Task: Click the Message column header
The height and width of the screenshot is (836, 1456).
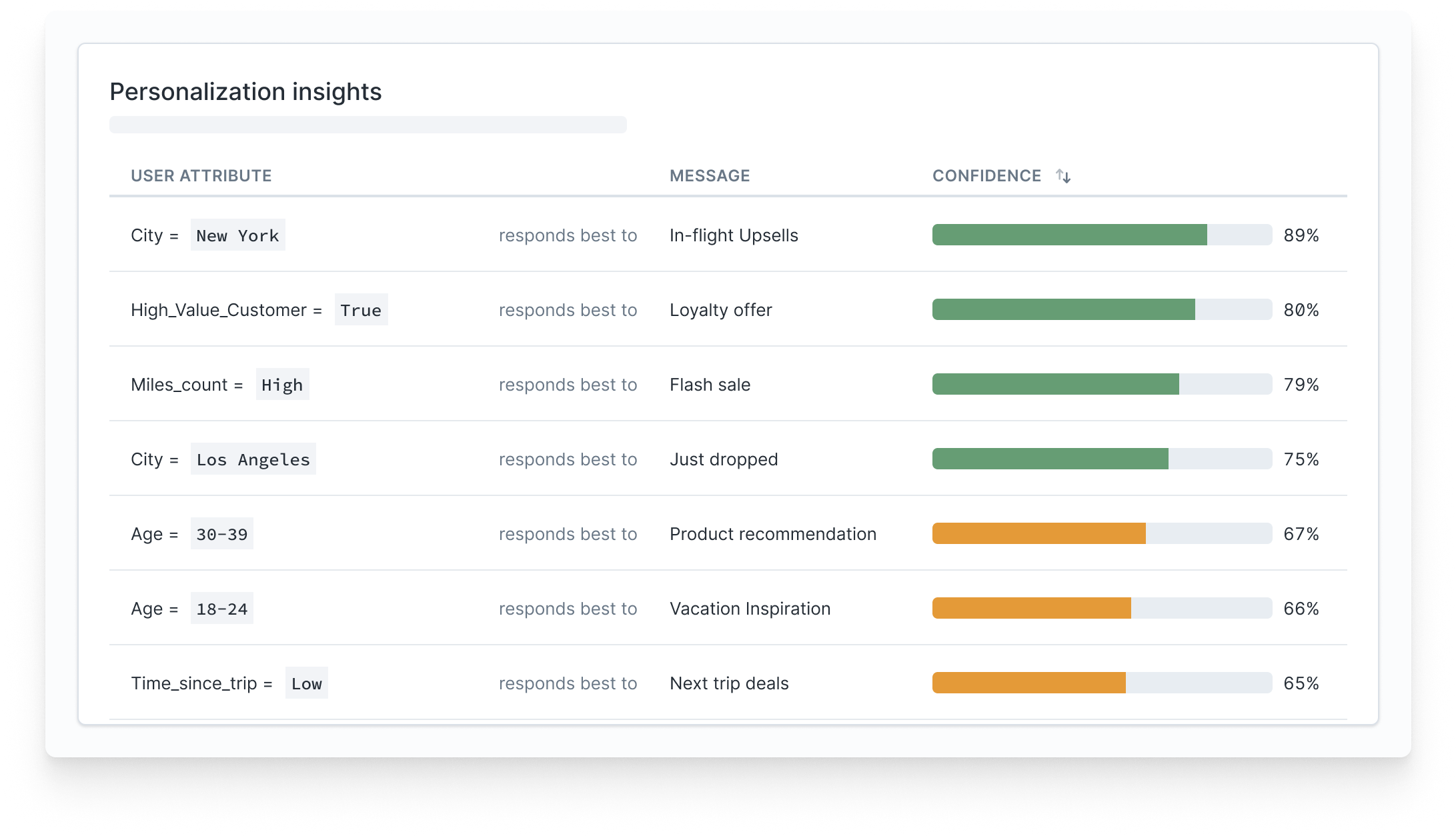Action: click(x=710, y=176)
